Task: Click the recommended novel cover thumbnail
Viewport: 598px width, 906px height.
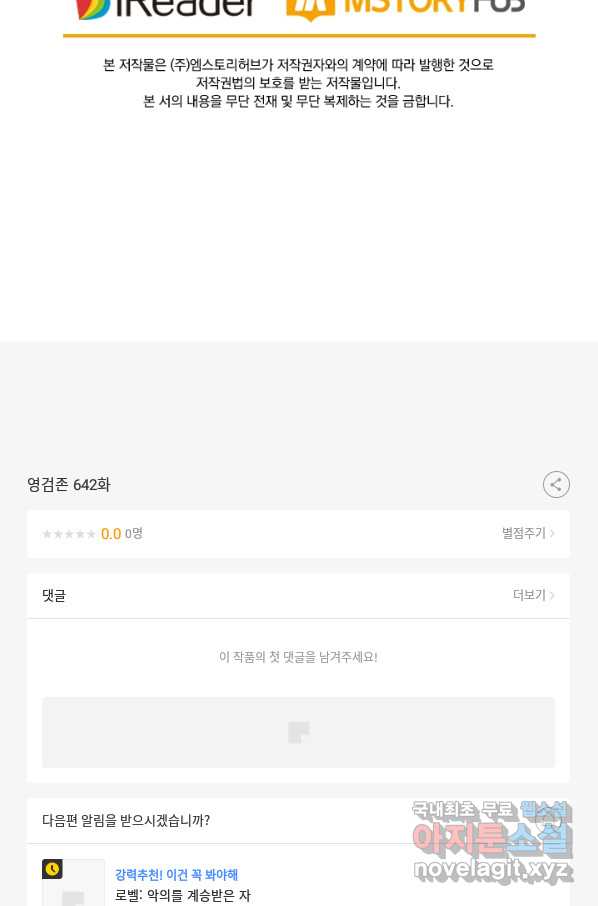Action: (x=73, y=882)
